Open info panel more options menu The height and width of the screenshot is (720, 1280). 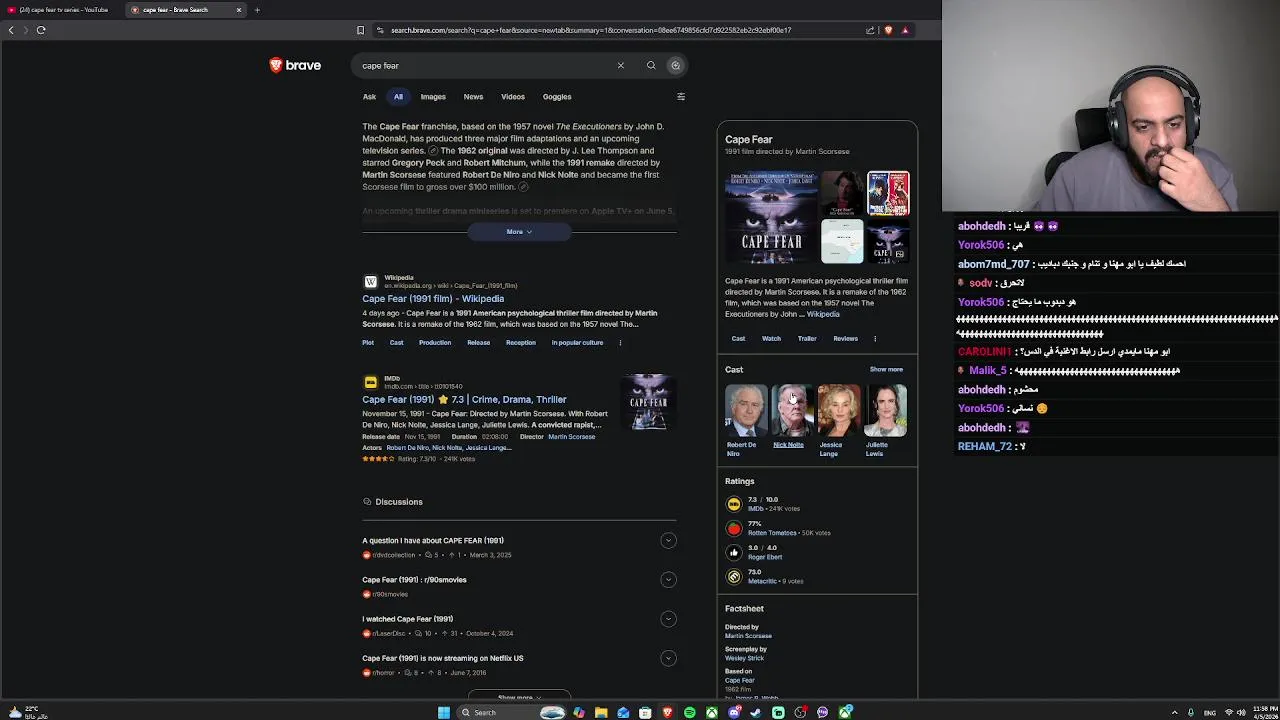point(875,338)
